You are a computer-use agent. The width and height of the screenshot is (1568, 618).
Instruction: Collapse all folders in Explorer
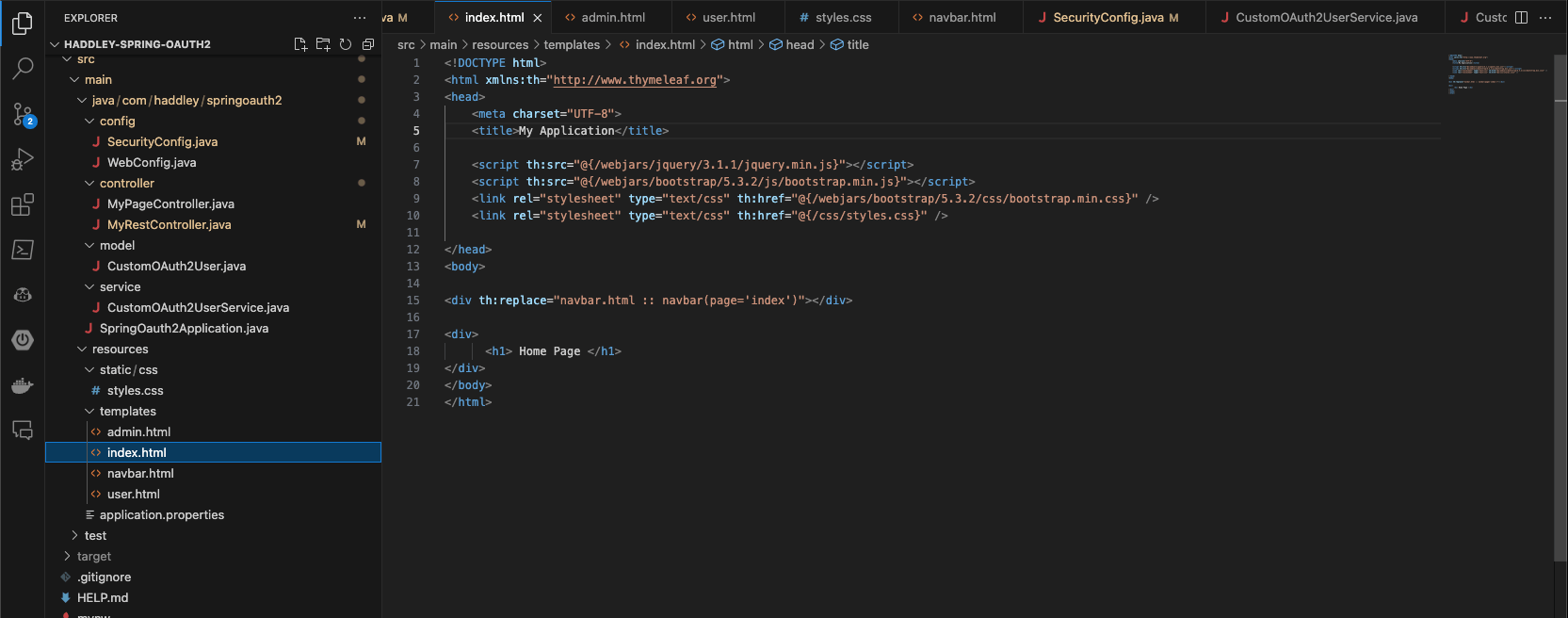[x=368, y=44]
